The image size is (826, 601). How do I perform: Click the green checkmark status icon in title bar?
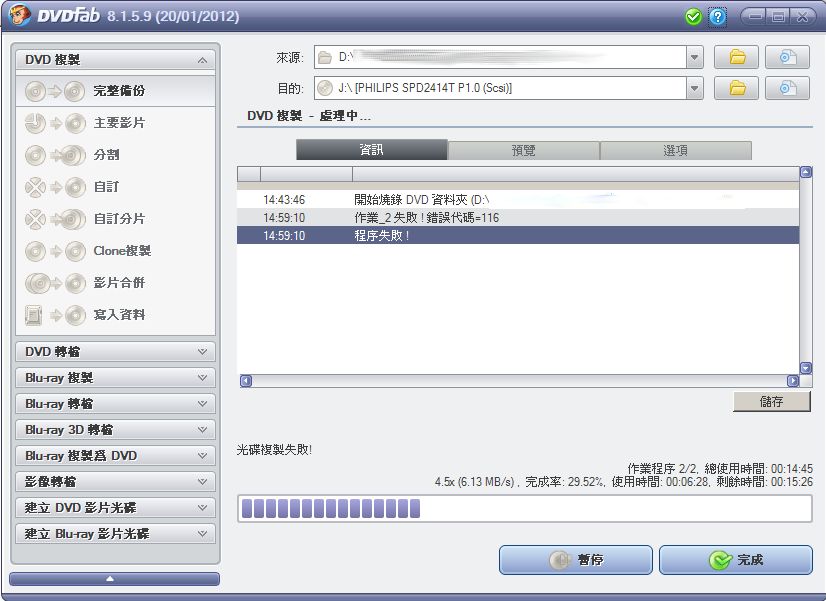pos(693,17)
